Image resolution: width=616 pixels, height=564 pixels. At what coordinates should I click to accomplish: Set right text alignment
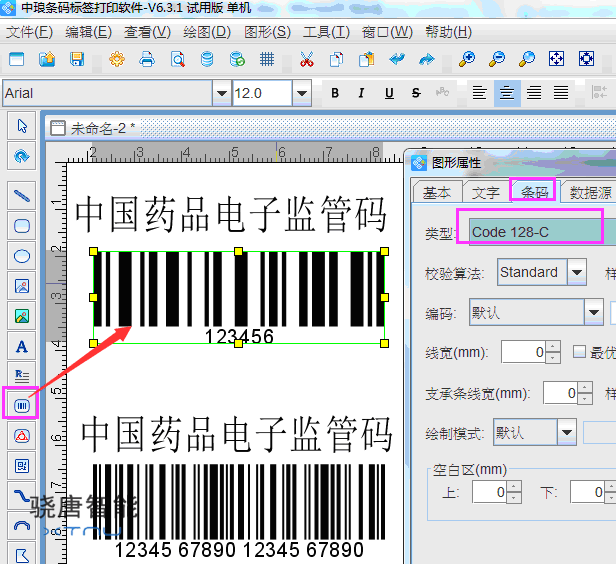tap(534, 93)
